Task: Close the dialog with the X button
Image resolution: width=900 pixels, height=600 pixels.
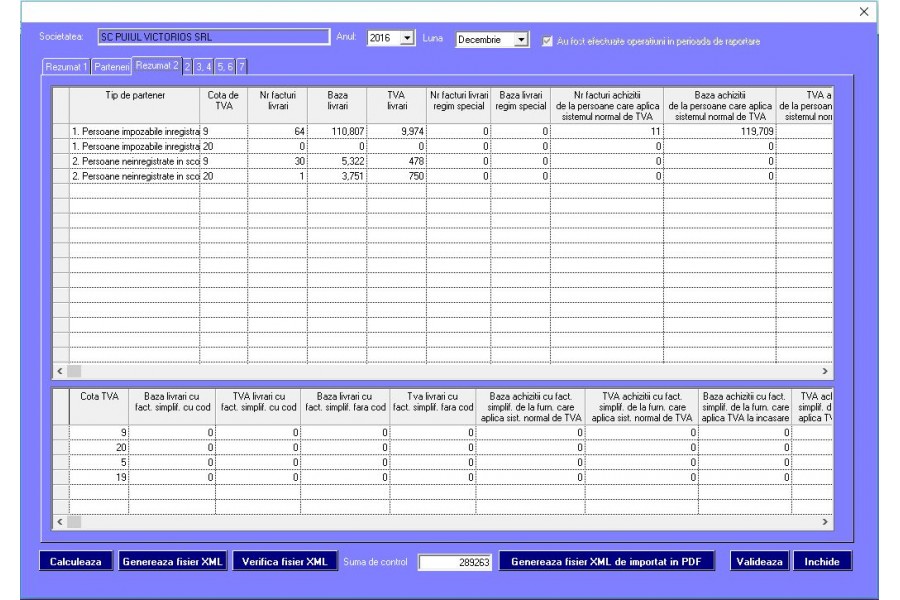Action: [x=864, y=11]
